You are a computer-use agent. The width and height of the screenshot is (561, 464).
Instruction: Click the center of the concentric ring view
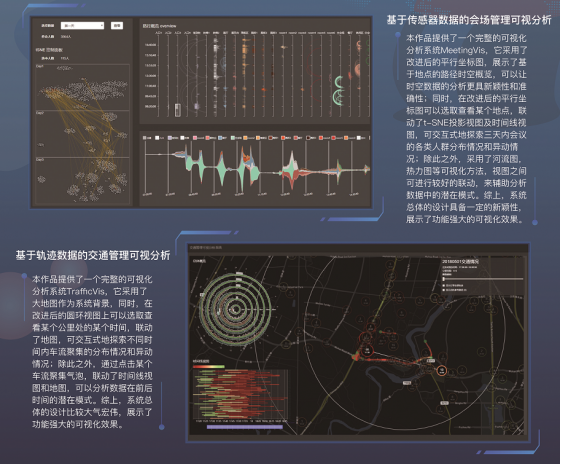click(236, 309)
